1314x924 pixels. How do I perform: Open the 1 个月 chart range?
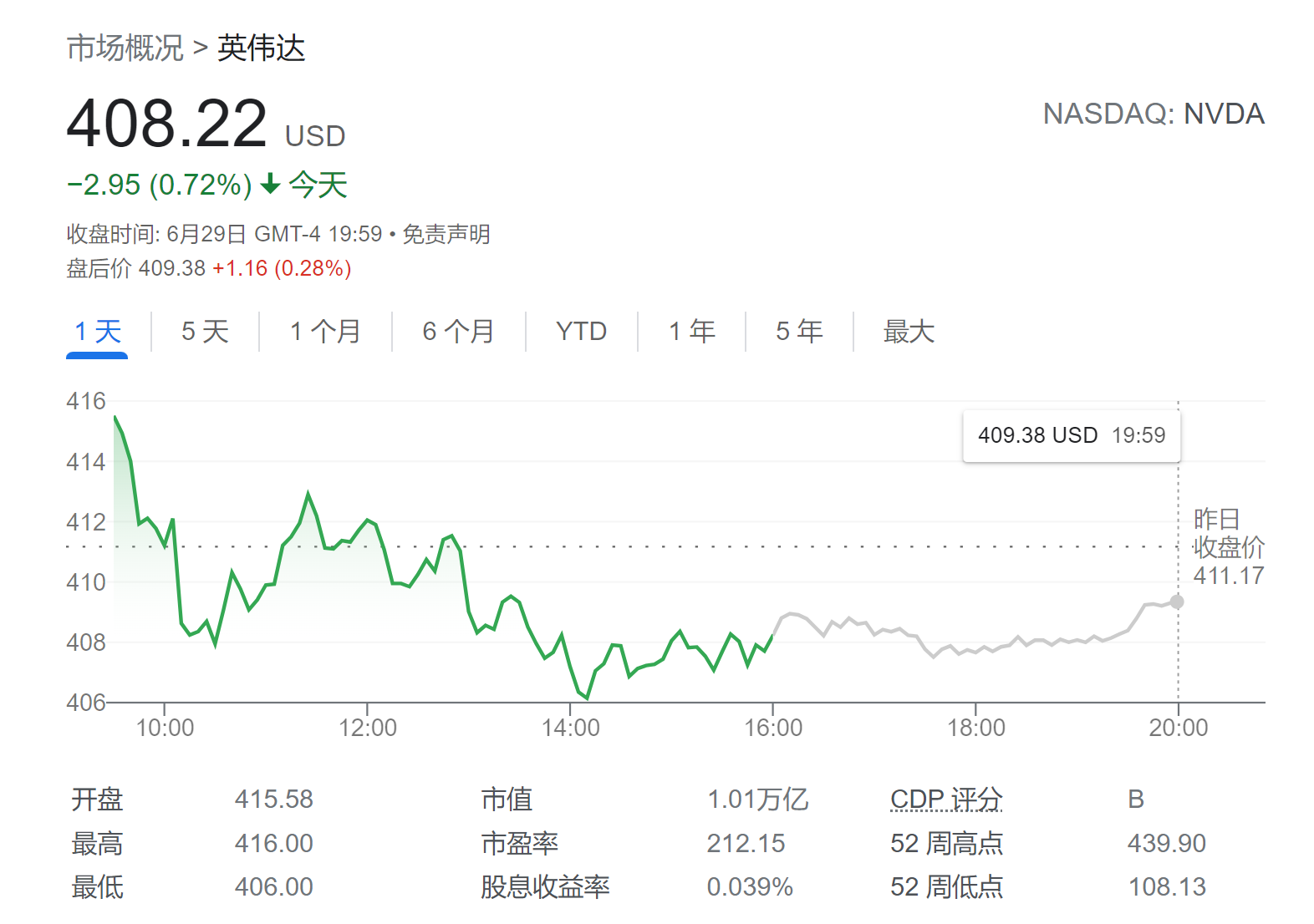point(325,332)
